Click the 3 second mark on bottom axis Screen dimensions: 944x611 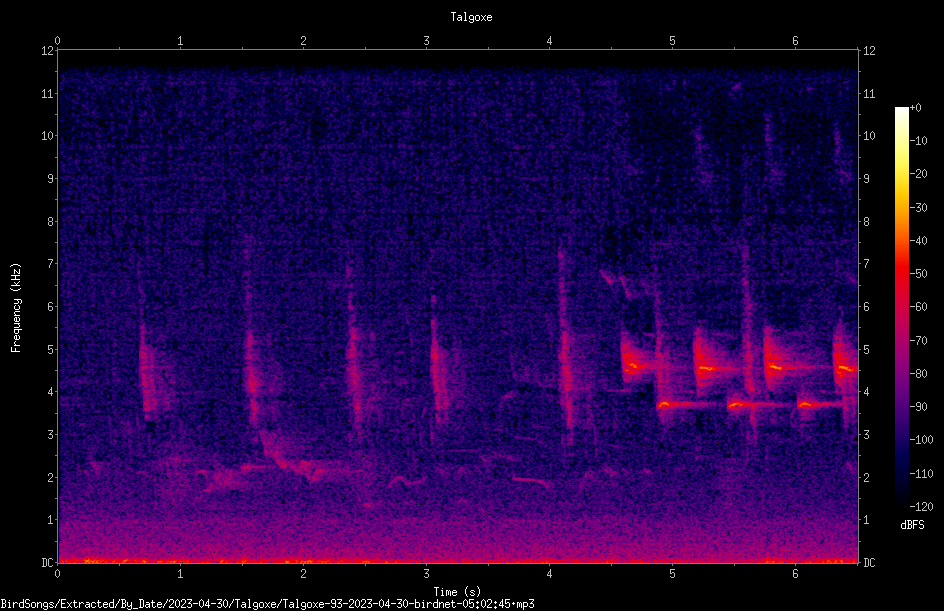point(426,574)
